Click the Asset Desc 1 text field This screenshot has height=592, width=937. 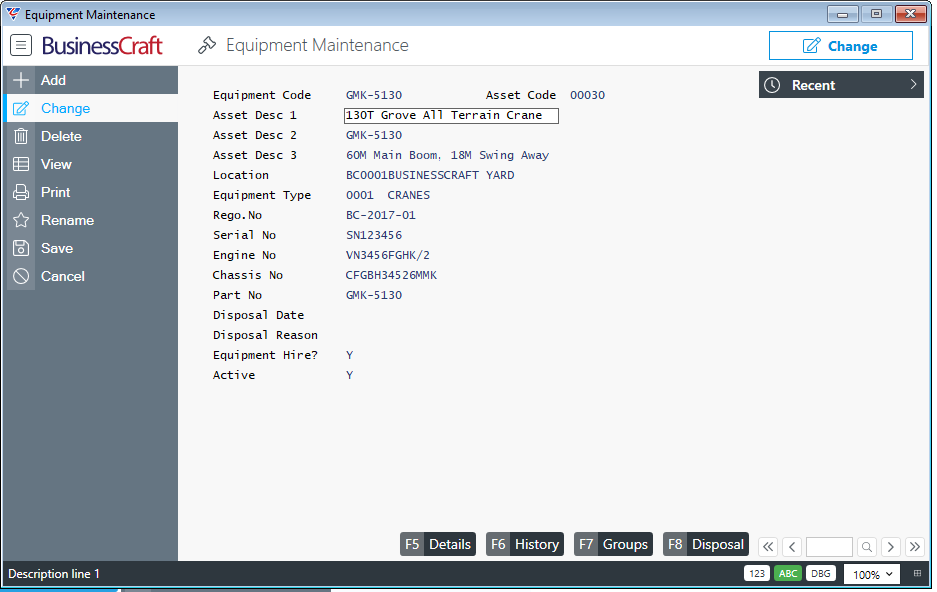click(x=451, y=116)
